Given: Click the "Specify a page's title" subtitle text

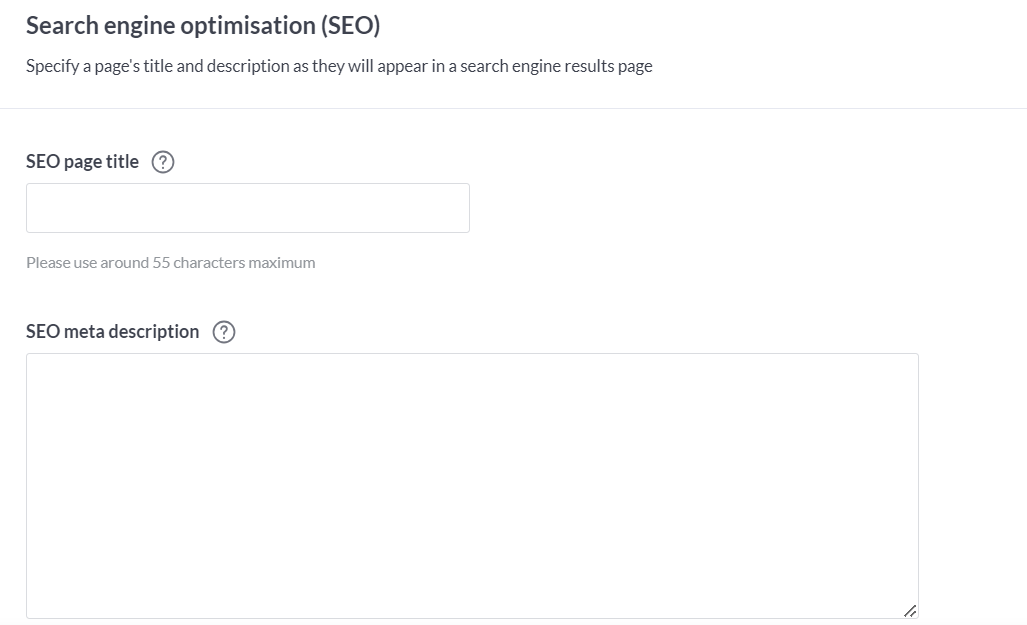Looking at the screenshot, I should click(338, 67).
